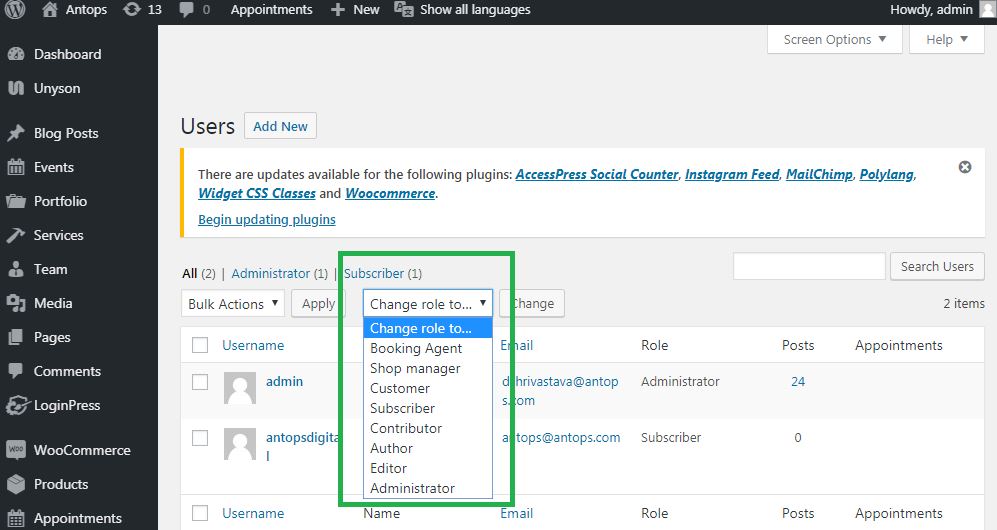Image resolution: width=997 pixels, height=530 pixels.
Task: Open the Unyson icon in sidebar
Action: (x=16, y=88)
